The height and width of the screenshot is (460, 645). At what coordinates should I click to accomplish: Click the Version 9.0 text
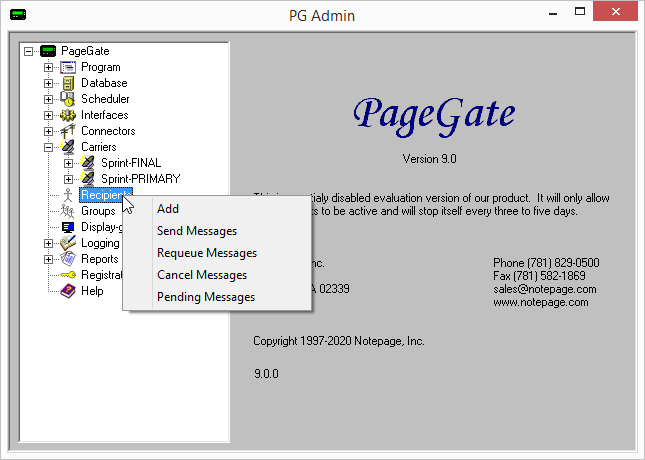429,159
